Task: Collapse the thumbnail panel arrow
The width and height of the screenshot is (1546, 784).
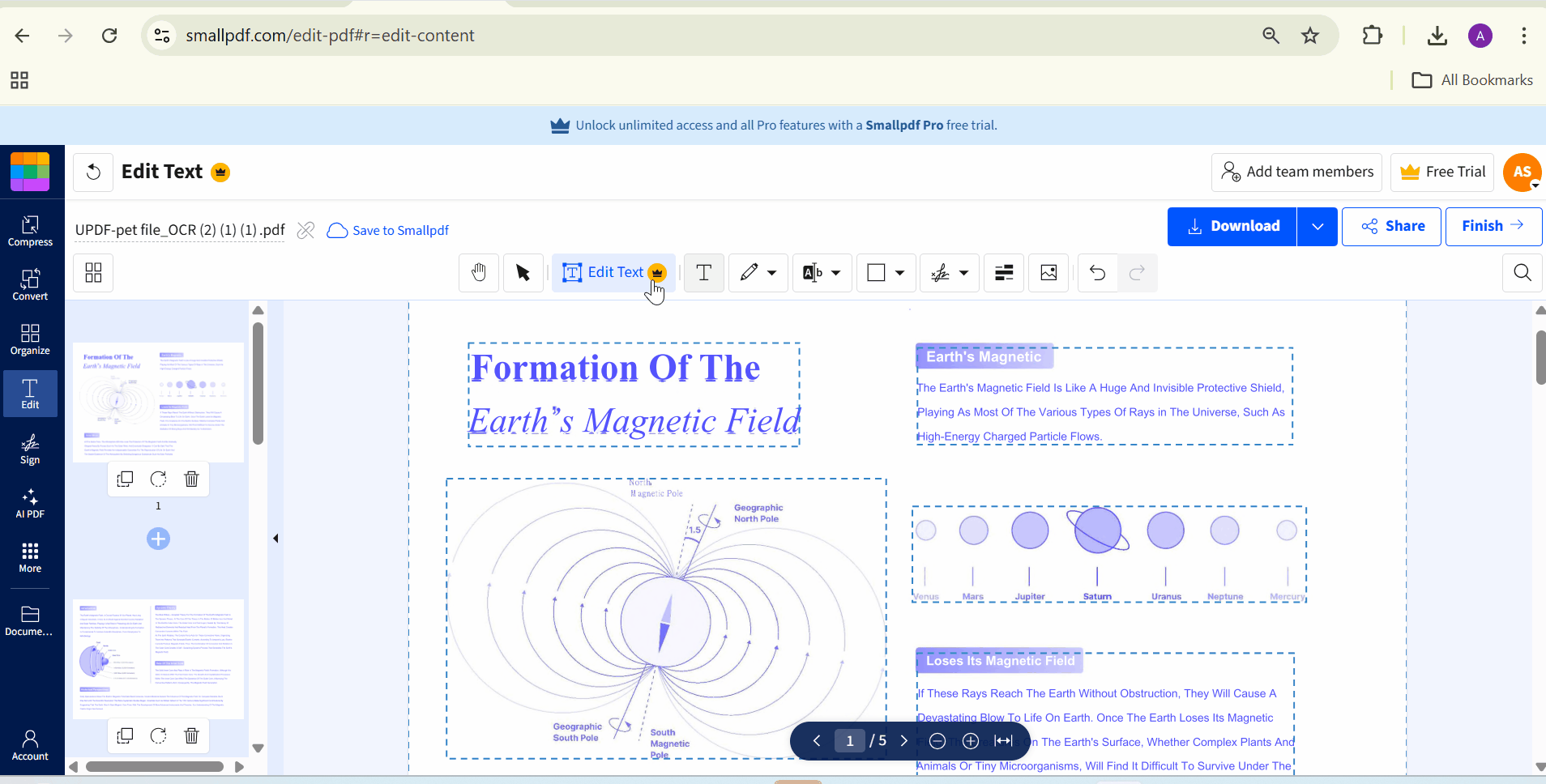Action: [x=275, y=538]
